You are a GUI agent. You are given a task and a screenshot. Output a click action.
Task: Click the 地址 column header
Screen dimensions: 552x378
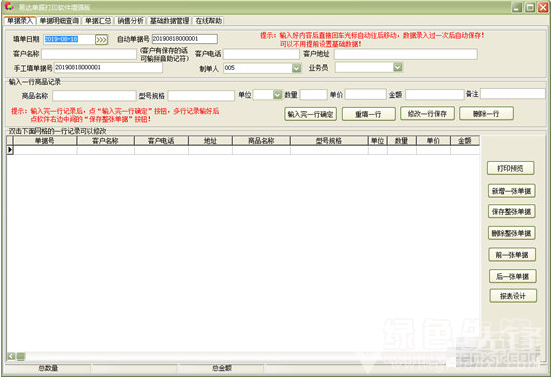click(210, 141)
